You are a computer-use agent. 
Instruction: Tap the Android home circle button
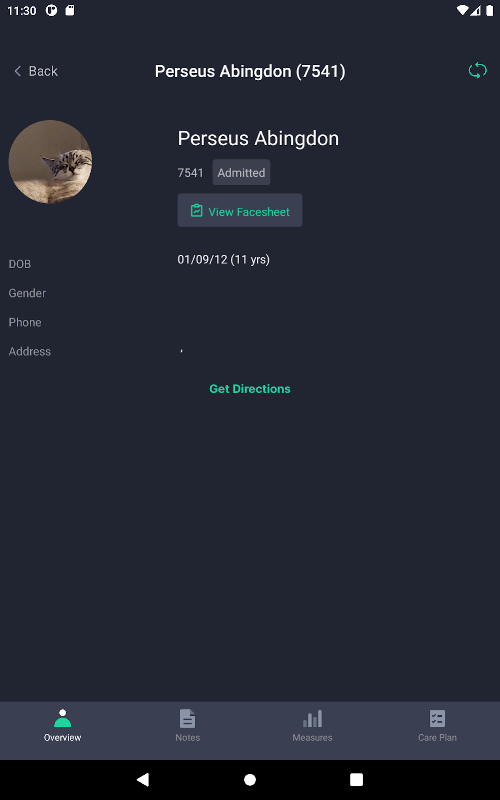coord(250,780)
